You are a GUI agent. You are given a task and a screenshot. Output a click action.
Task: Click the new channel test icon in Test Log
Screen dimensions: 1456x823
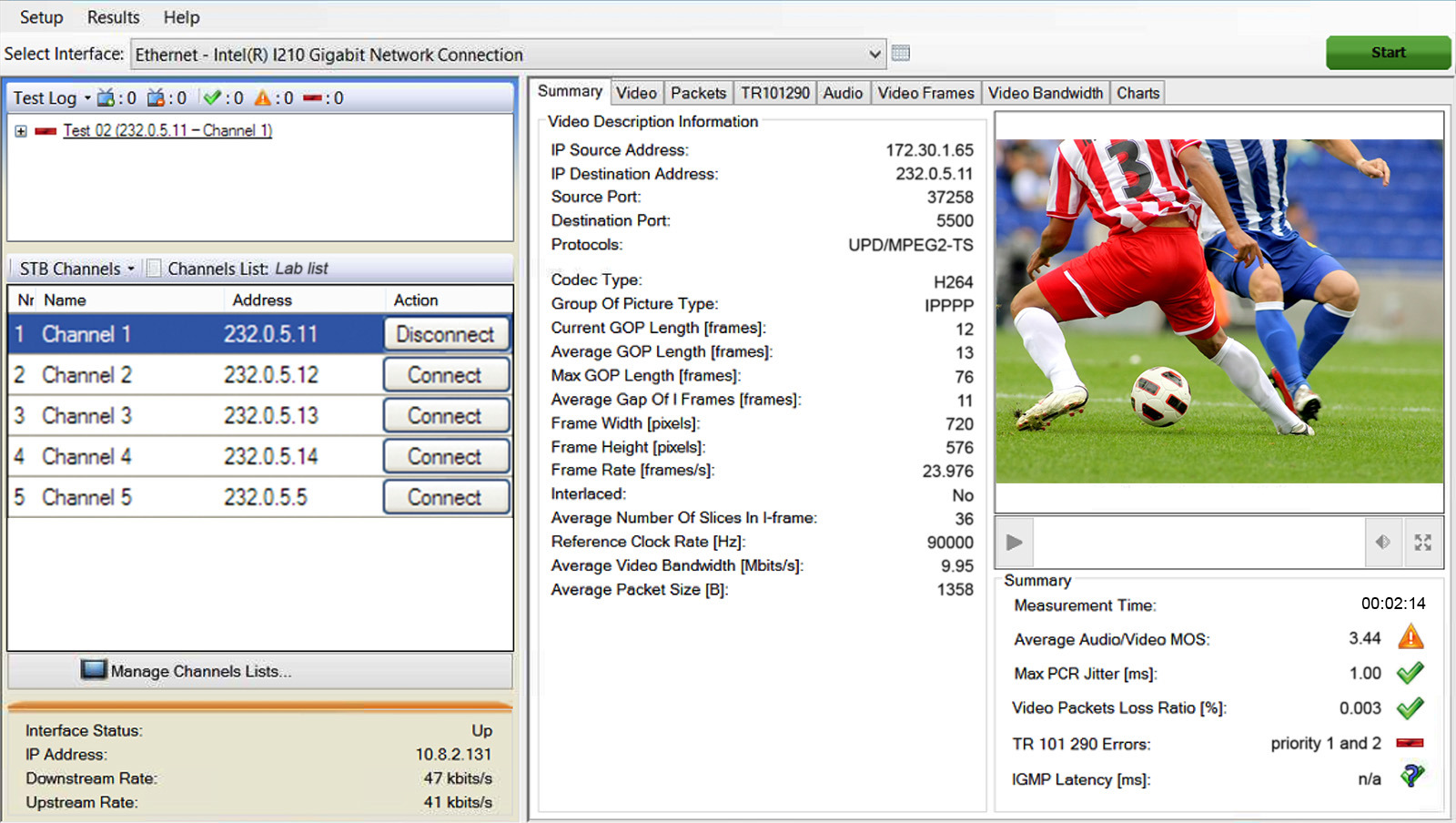pyautogui.click(x=105, y=97)
